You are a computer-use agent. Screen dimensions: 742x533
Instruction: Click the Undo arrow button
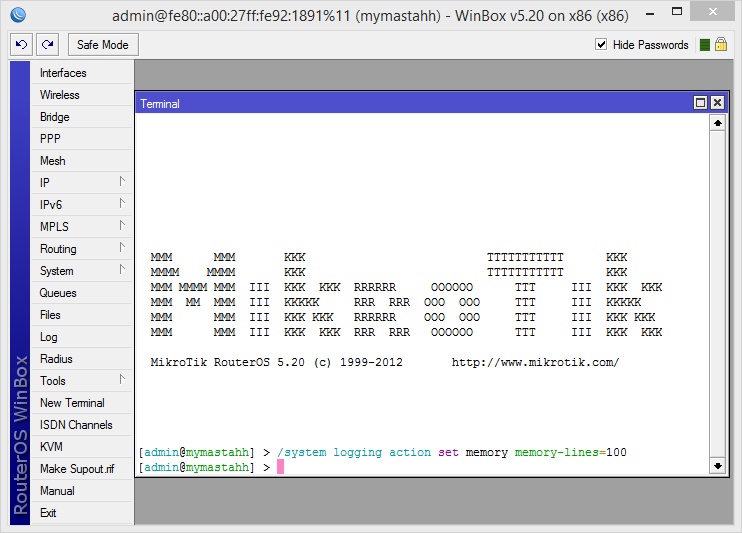coord(21,44)
